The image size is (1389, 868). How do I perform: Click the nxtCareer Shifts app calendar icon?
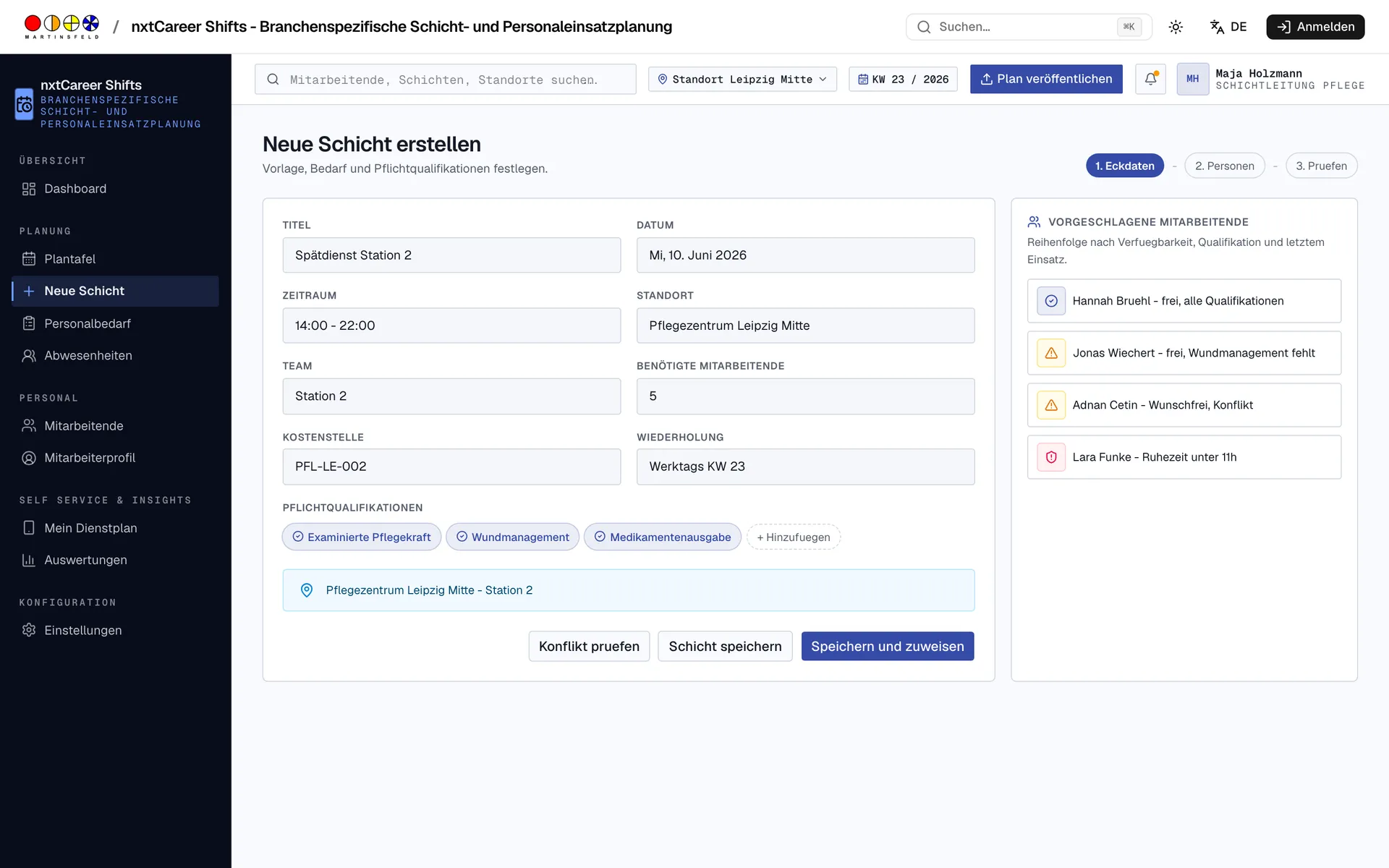24,105
